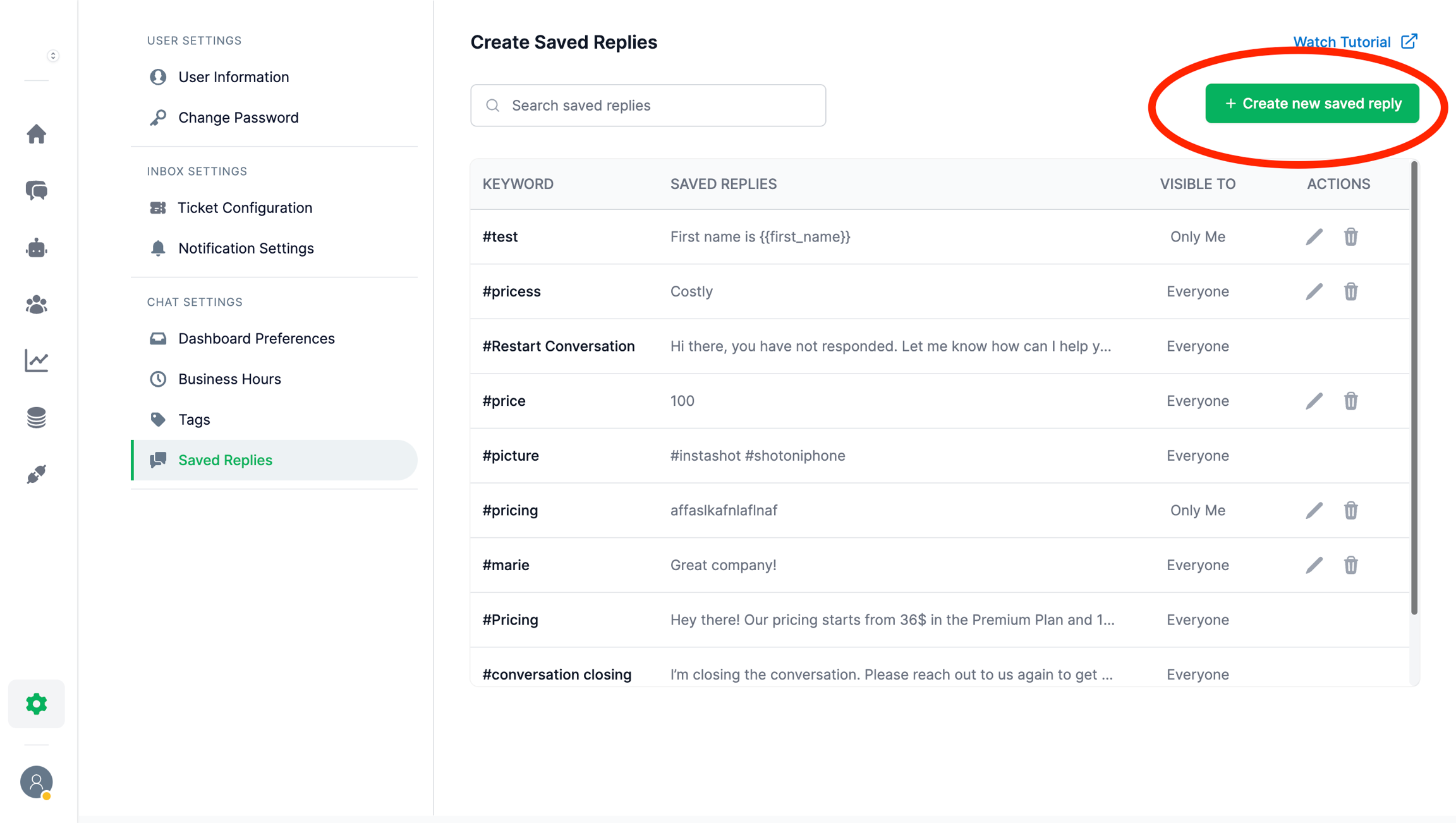The width and height of the screenshot is (1456, 823).
Task: Open the bot builder robot icon
Action: pos(37,248)
